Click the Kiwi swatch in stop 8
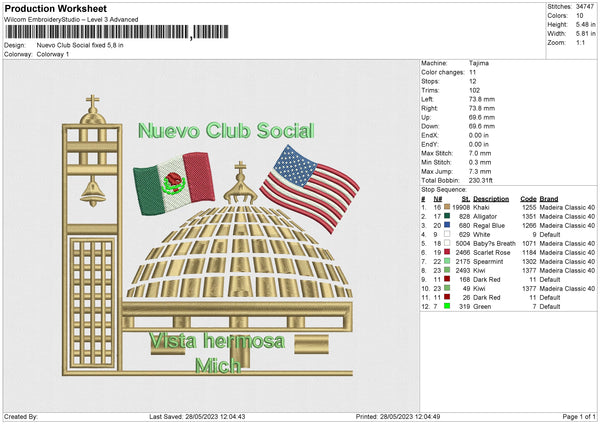This screenshot has height=424, width=600. pyautogui.click(x=447, y=270)
